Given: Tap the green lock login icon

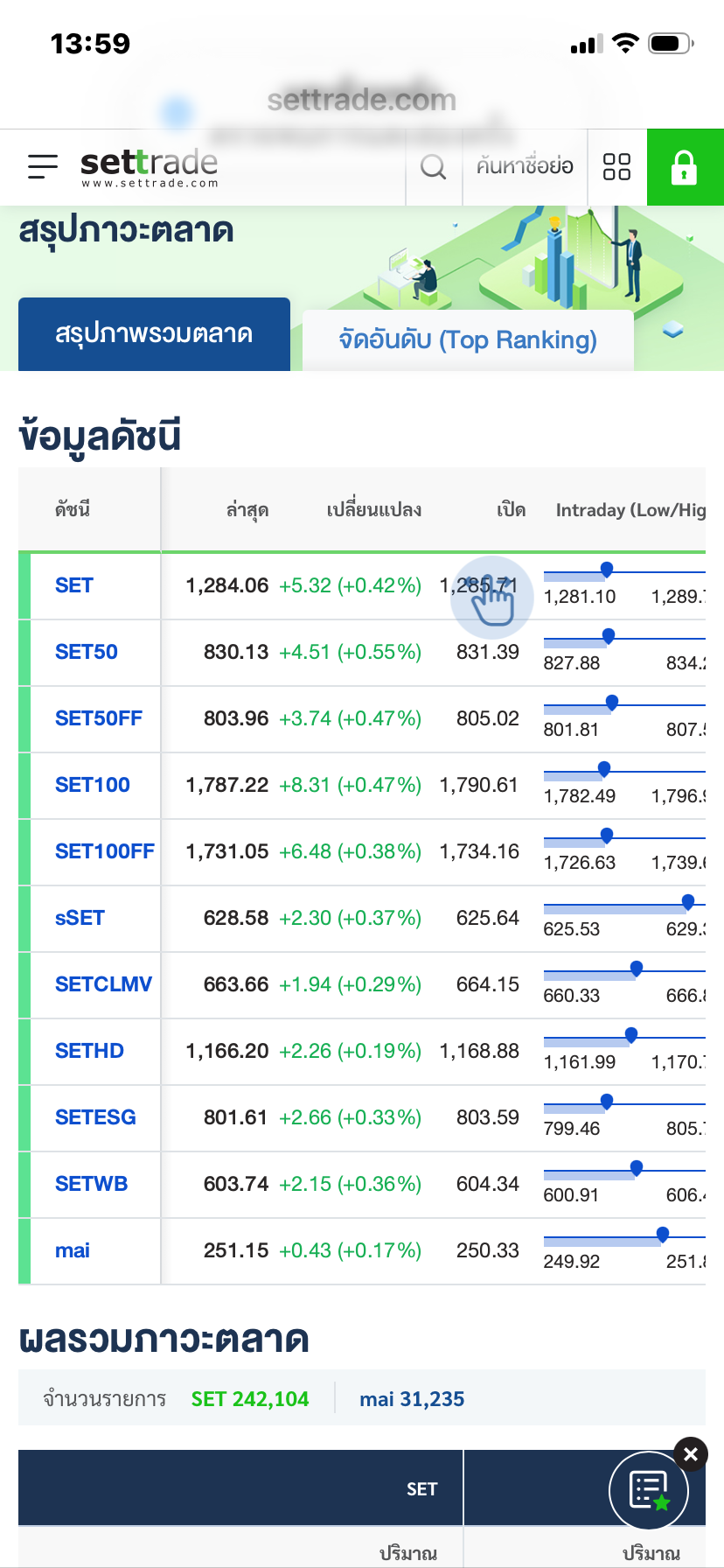Looking at the screenshot, I should click(x=684, y=167).
